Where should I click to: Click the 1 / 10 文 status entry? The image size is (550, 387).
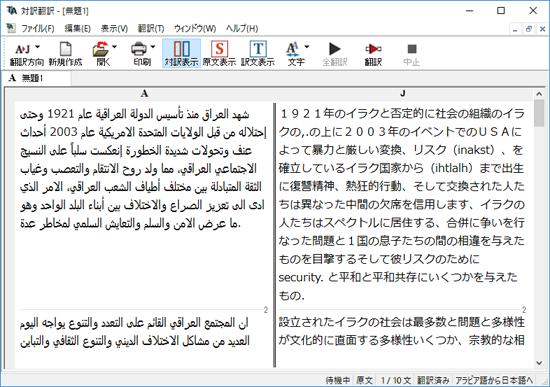coord(396,380)
